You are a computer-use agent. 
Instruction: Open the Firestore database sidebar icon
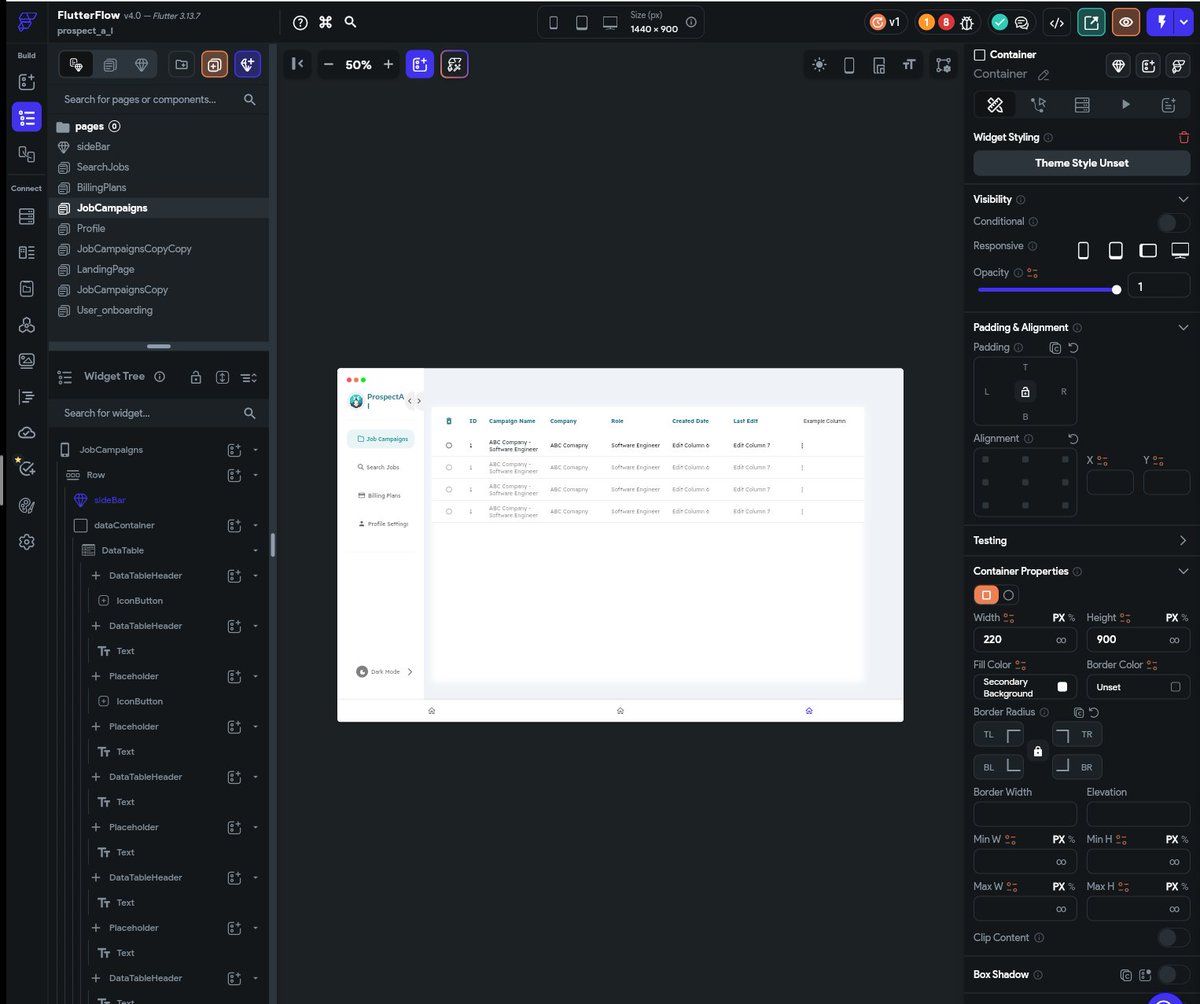coord(27,216)
